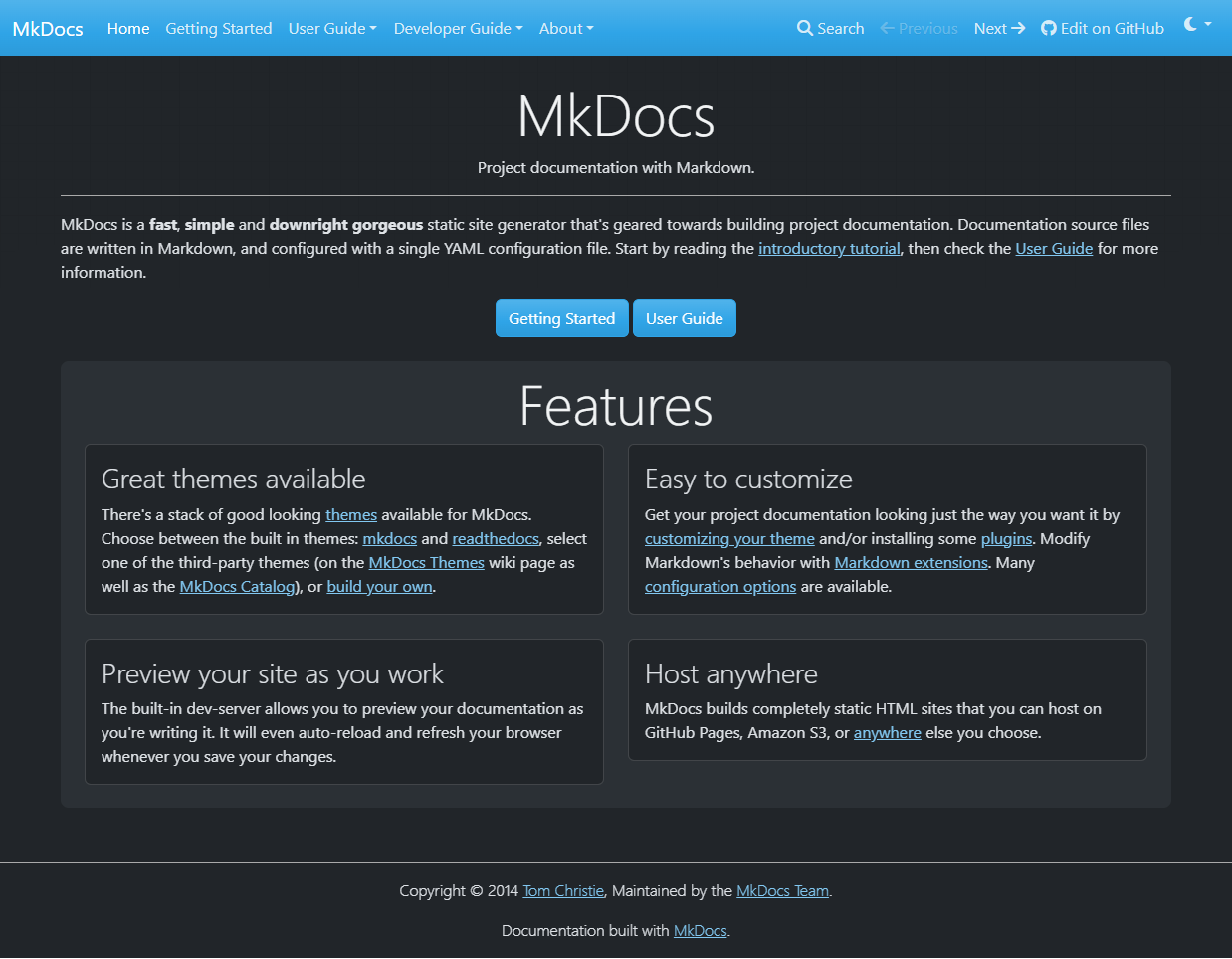Screen dimensions: 1232x959
Task: Open the Markdown extensions link
Action: 911,562
